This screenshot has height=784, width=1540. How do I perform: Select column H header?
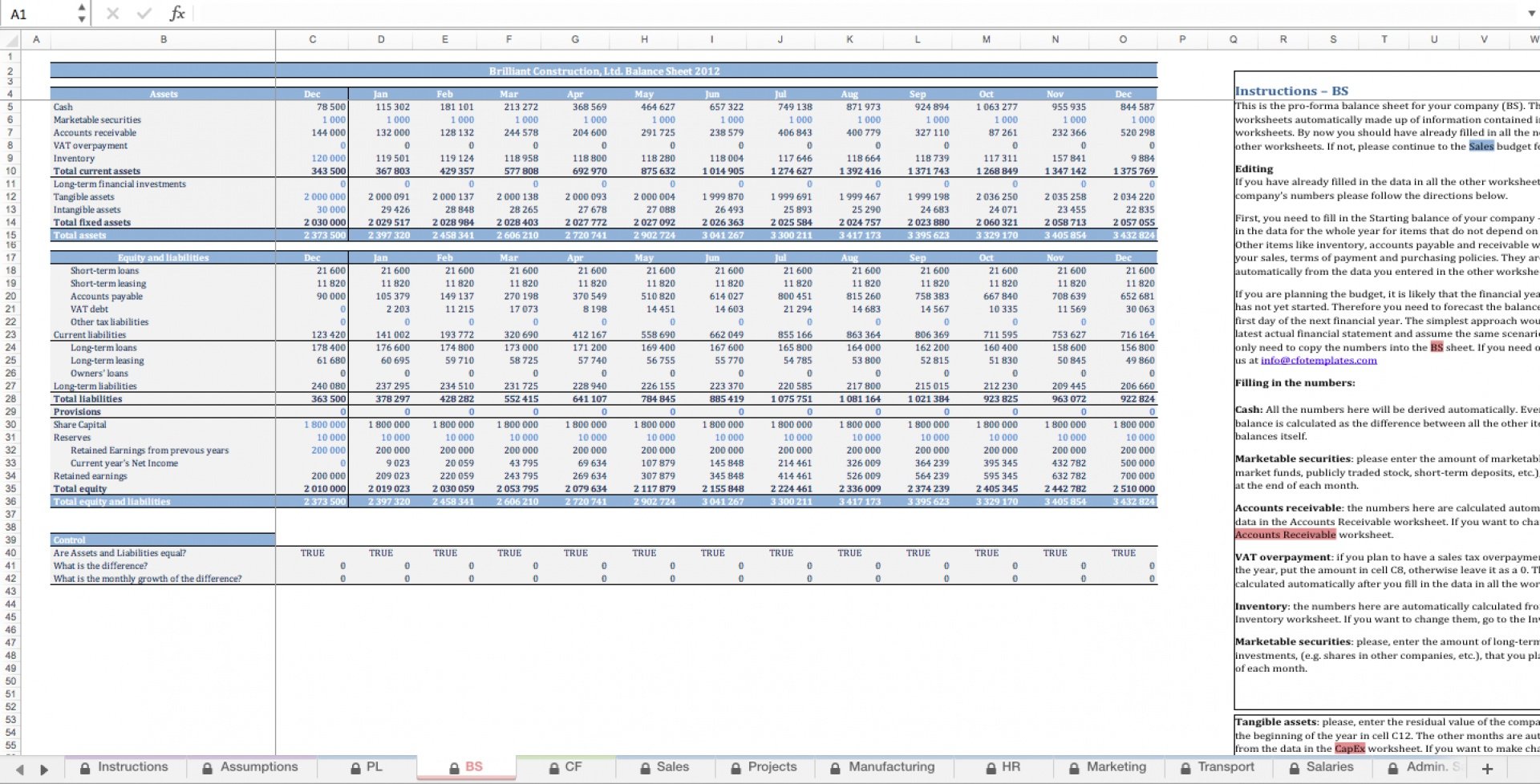click(644, 39)
